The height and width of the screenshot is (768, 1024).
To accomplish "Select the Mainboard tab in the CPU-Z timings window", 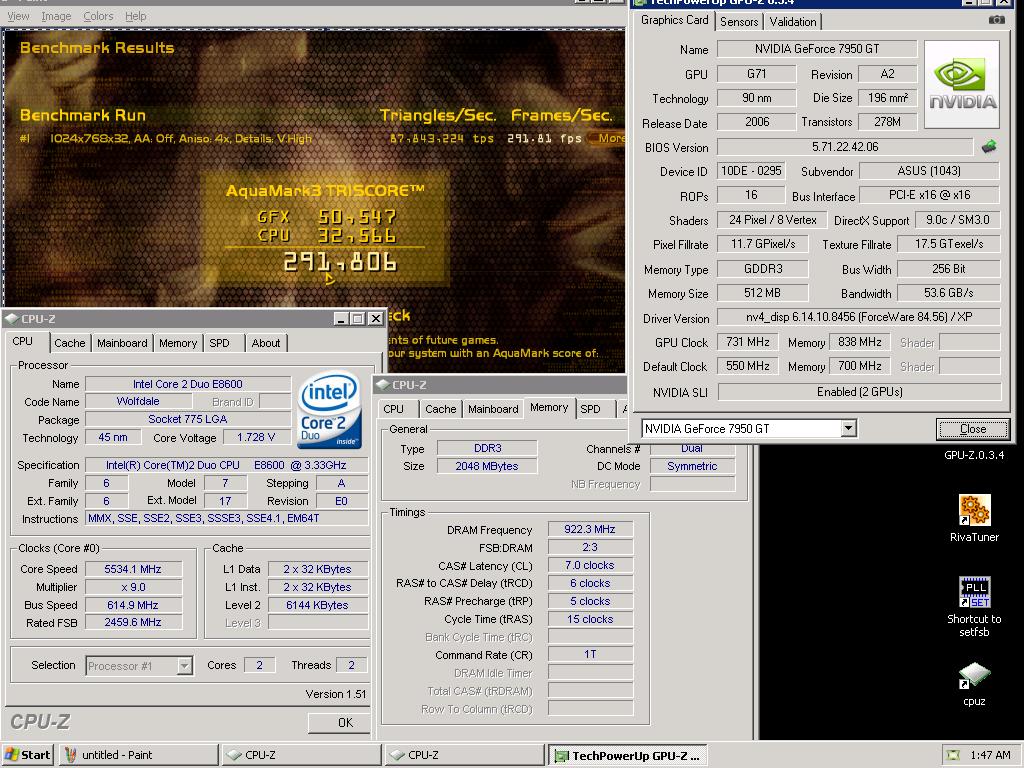I will point(493,409).
